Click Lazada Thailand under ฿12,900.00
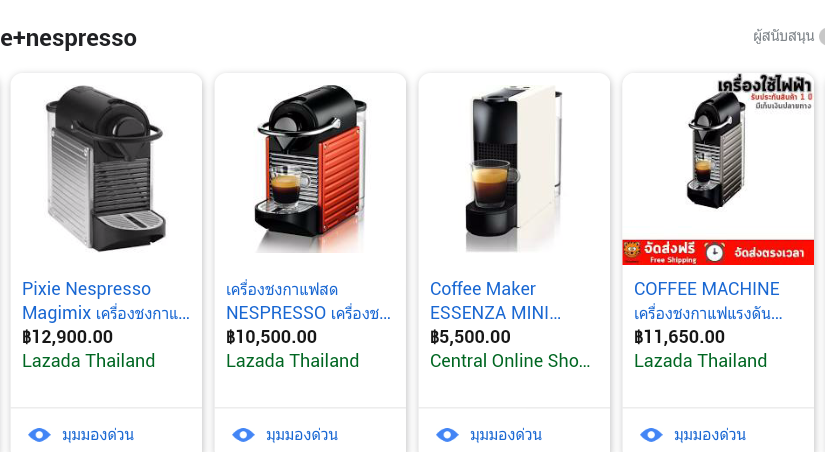 (x=88, y=361)
